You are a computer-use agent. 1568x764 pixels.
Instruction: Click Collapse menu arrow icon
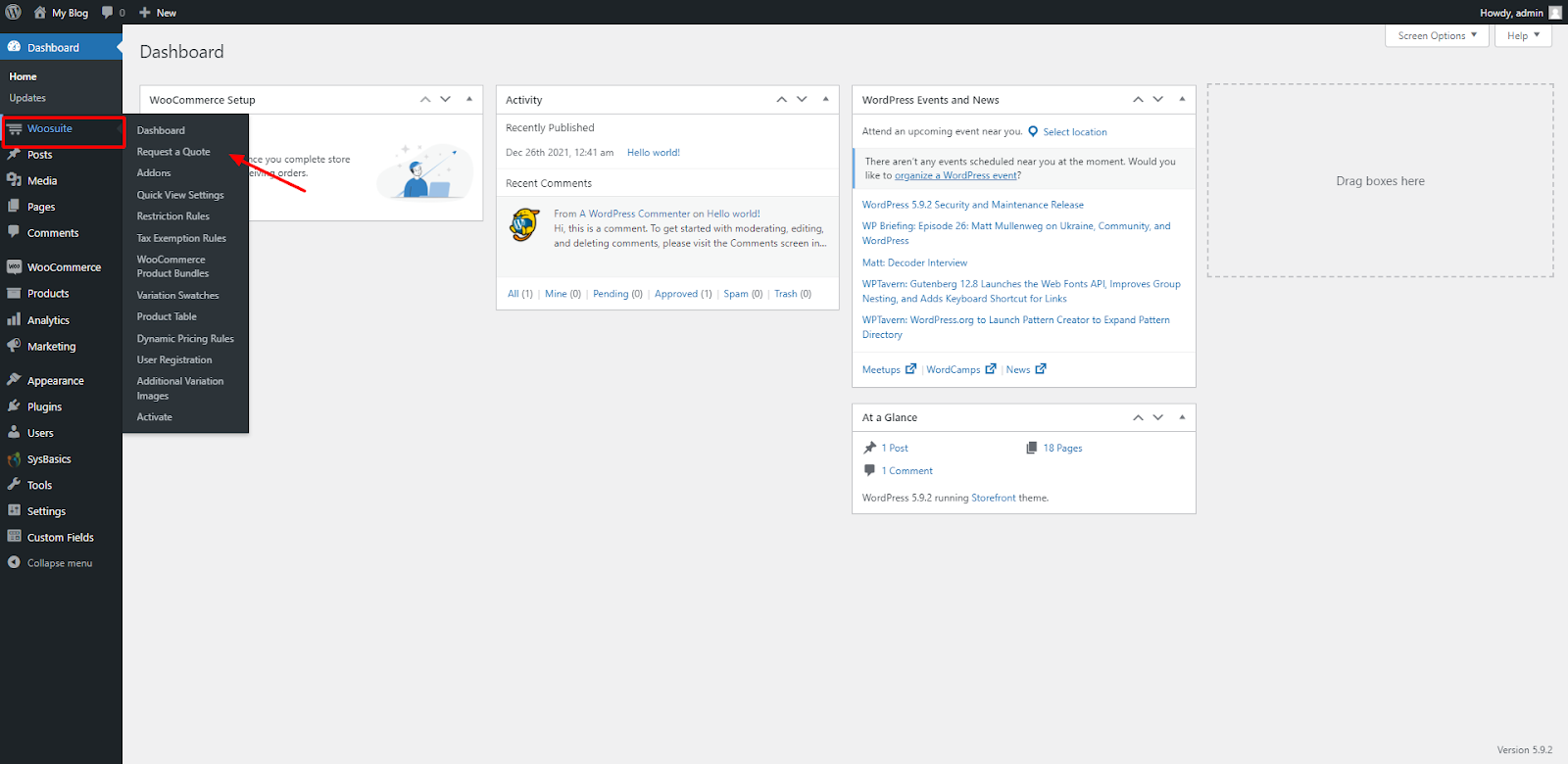[x=14, y=562]
